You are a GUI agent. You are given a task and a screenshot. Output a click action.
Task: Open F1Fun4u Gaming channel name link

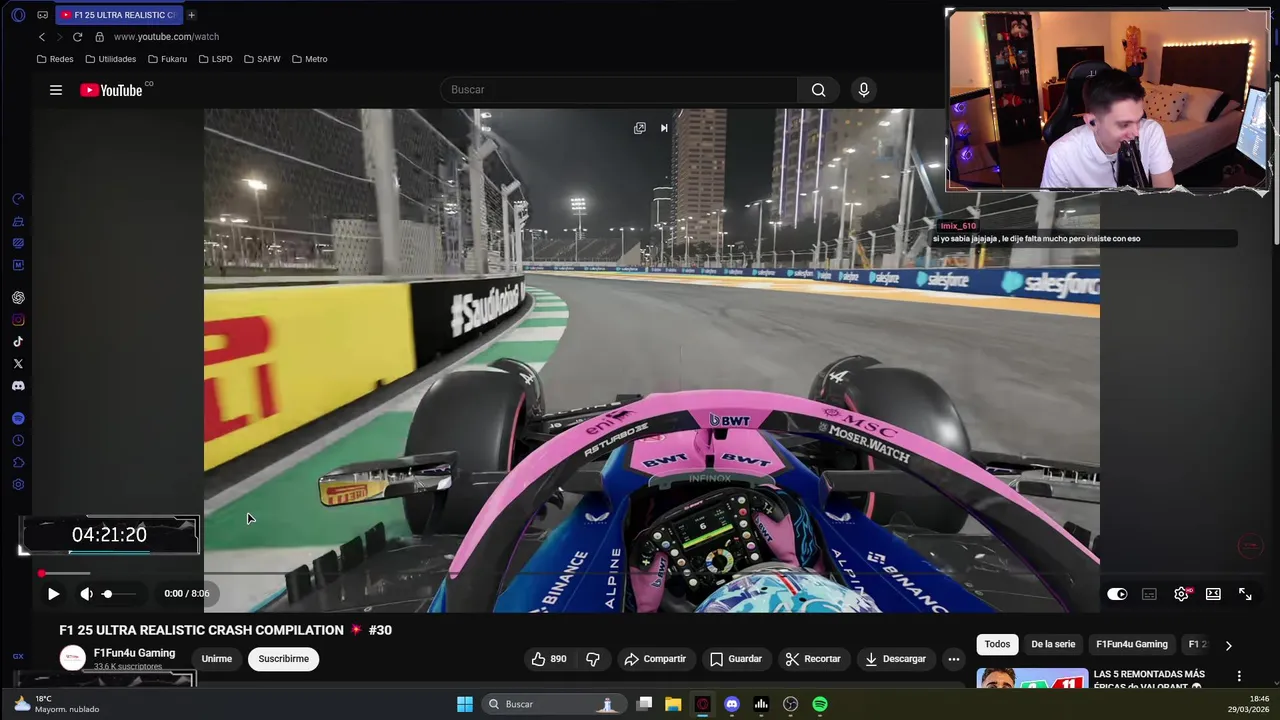134,653
